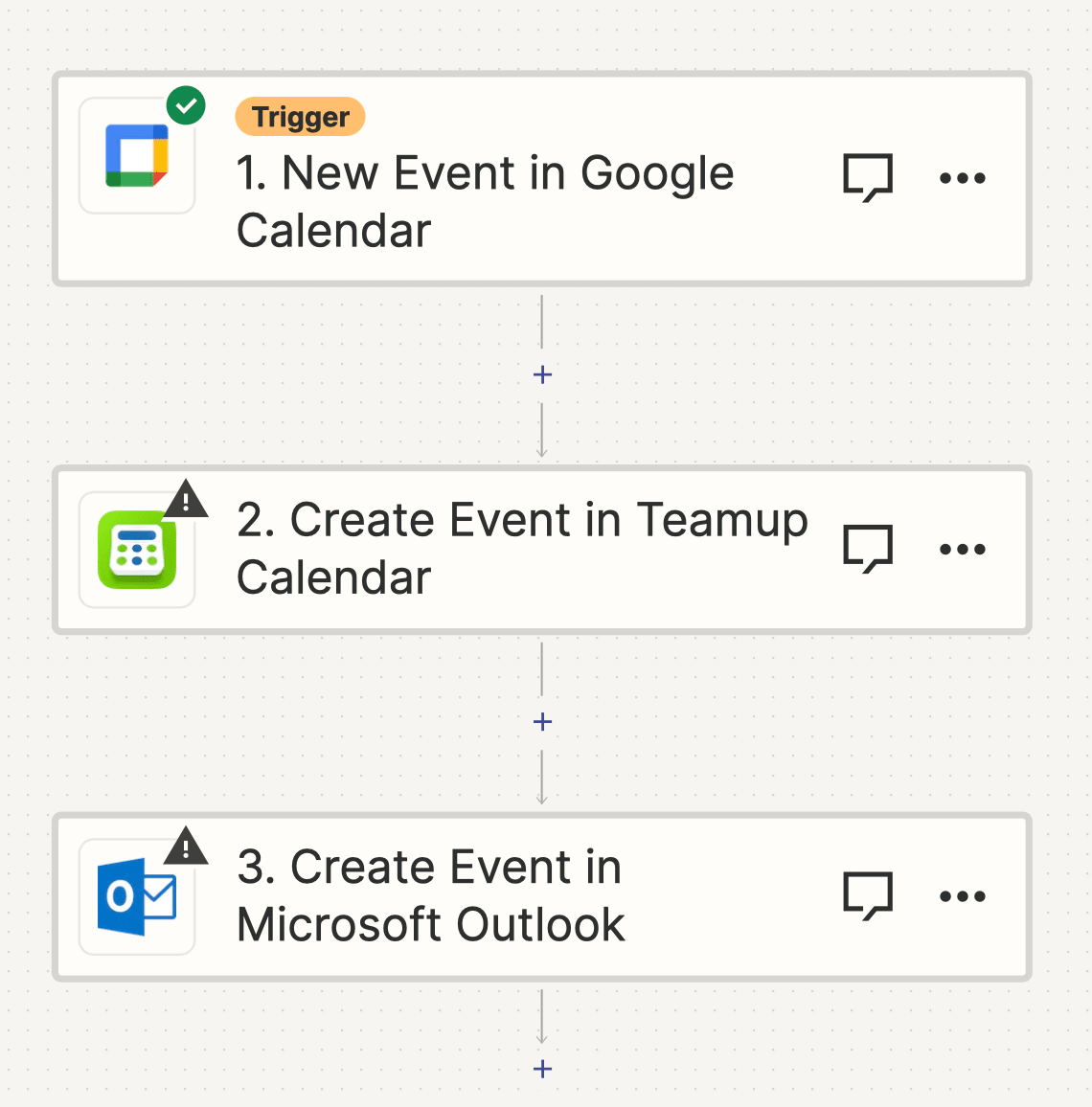Open the options menu on the Outlook step
The height and width of the screenshot is (1107, 1092).
coord(962,895)
